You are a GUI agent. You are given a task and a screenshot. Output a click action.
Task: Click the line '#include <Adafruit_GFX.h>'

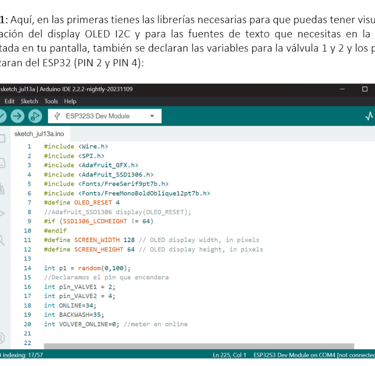click(91, 165)
